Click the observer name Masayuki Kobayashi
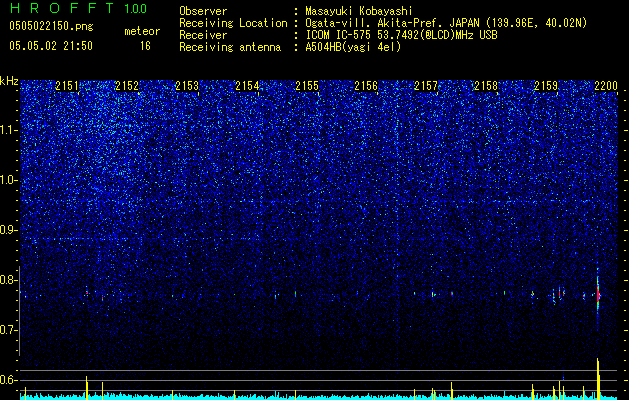Image resolution: width=629 pixels, height=400 pixels. [359, 11]
